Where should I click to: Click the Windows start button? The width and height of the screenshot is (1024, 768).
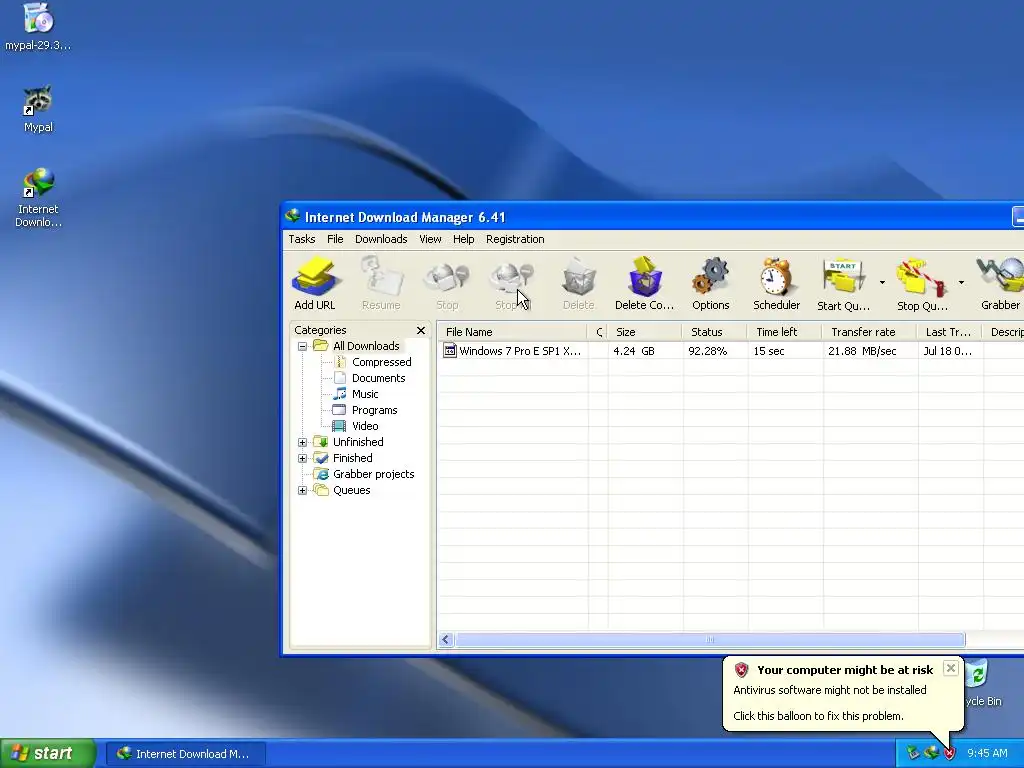pos(48,753)
